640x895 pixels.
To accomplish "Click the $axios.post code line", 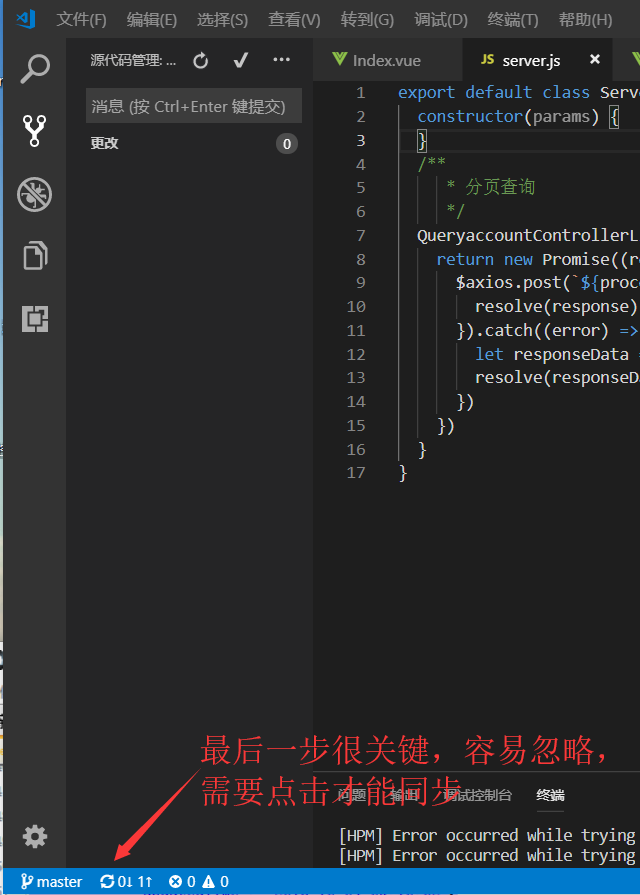I will (x=548, y=283).
